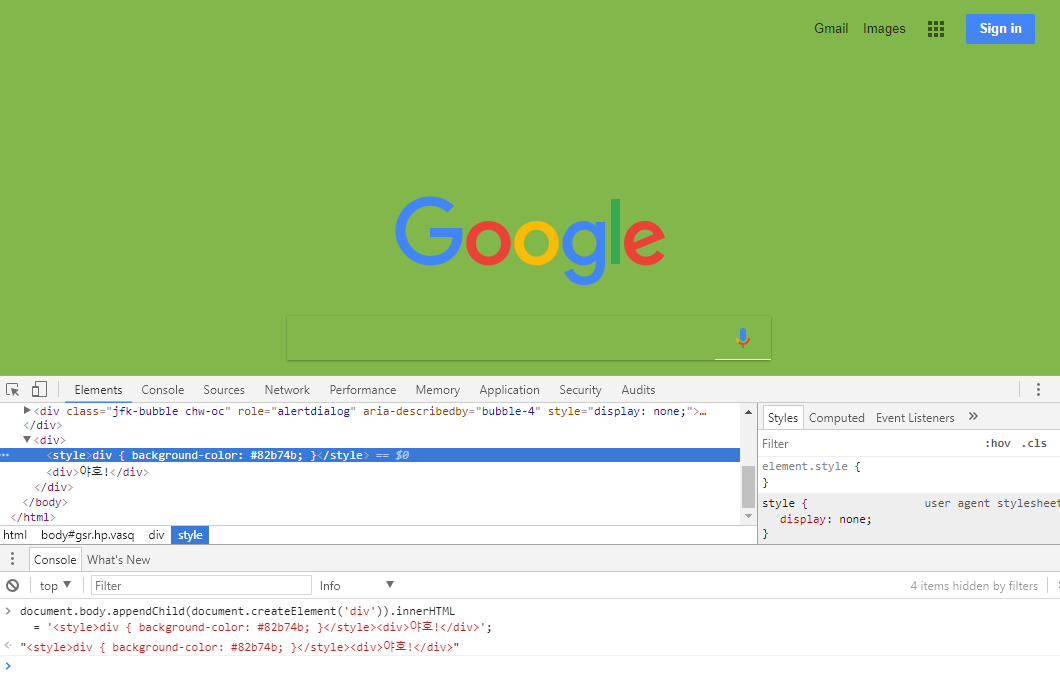Click the none value of display property
The image size is (1060, 681).
(852, 519)
